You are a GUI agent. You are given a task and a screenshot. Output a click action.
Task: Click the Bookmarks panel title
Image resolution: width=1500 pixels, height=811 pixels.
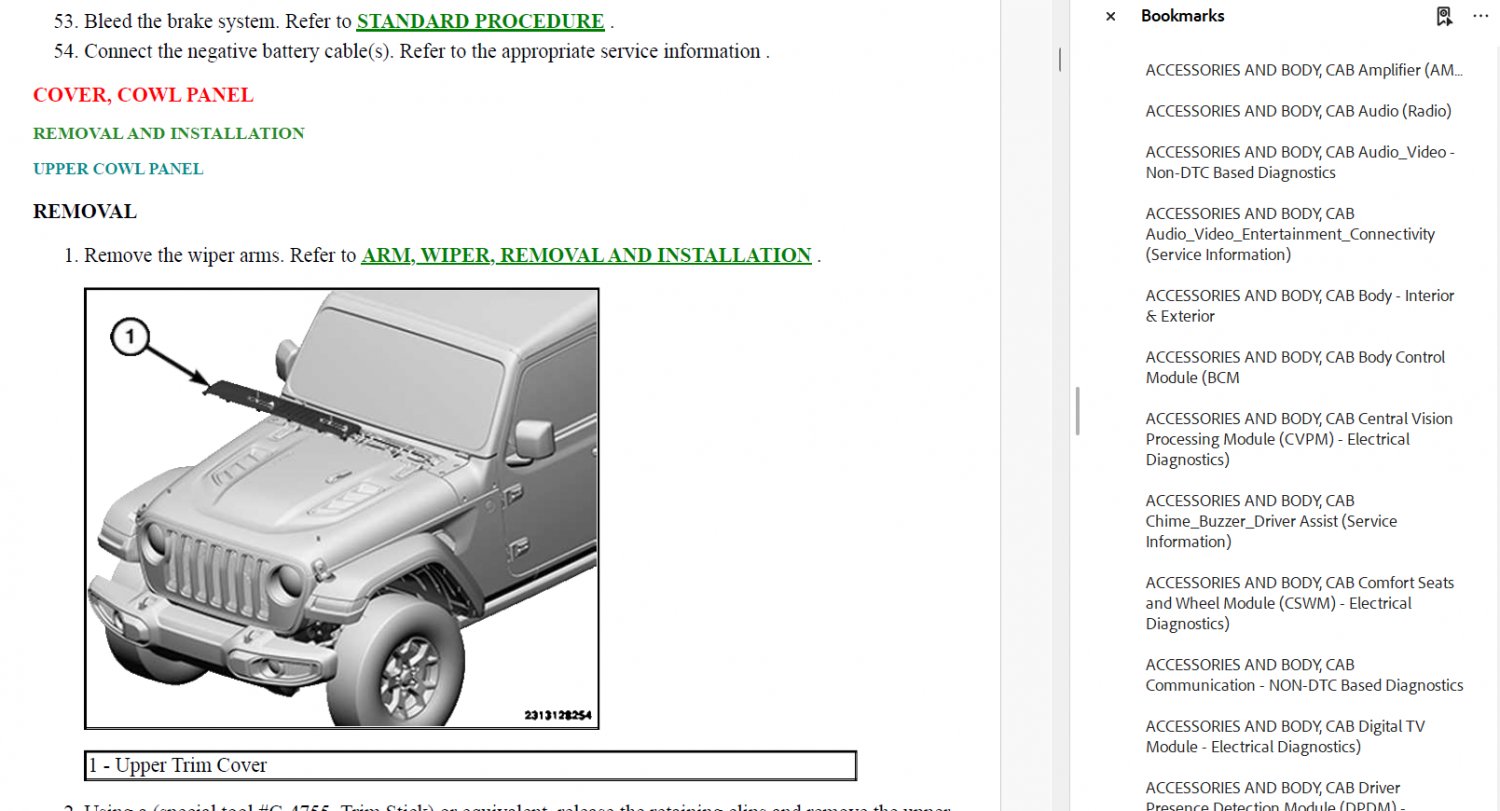pyautogui.click(x=1182, y=16)
